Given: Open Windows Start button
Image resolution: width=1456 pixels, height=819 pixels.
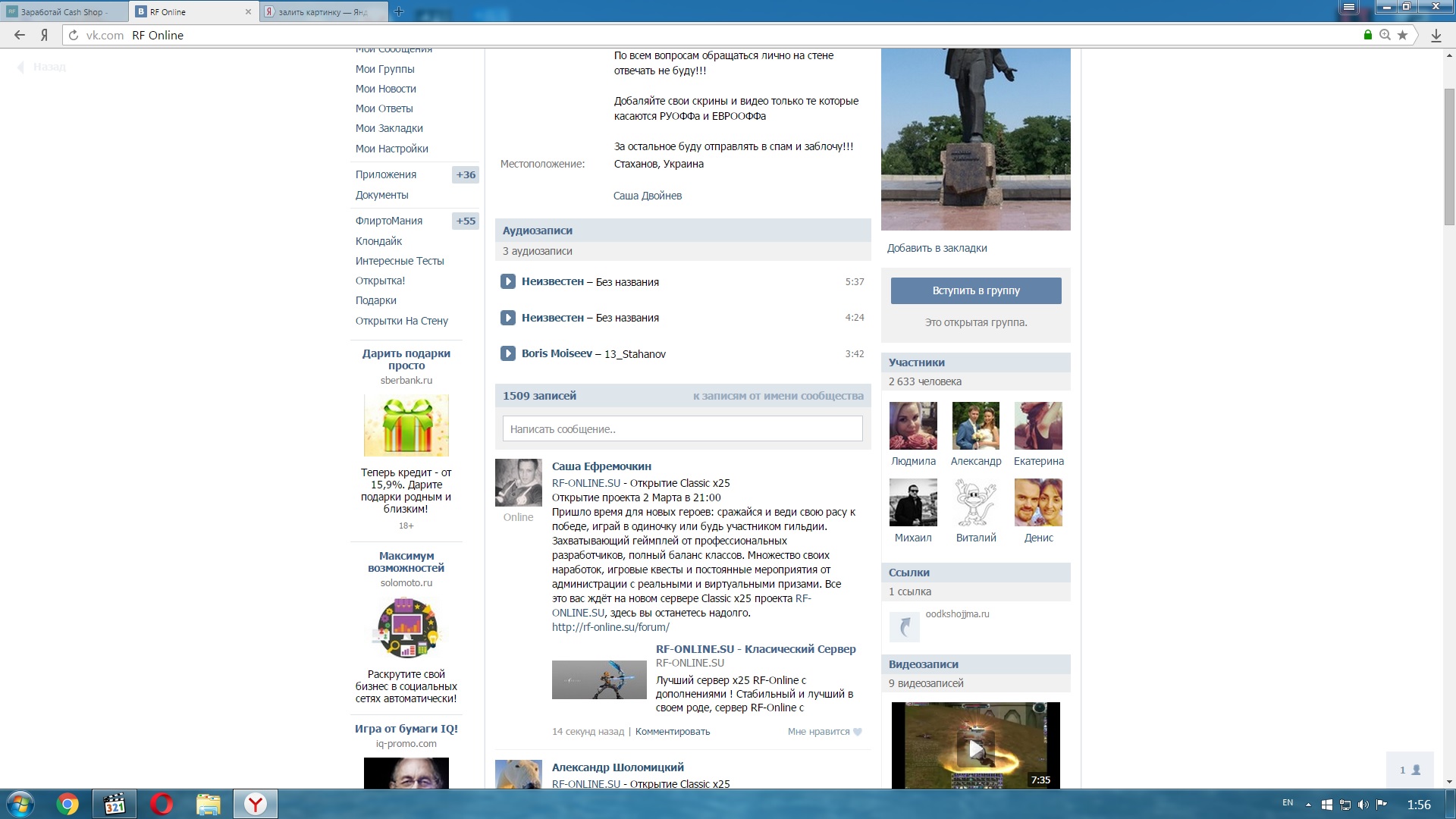Looking at the screenshot, I should (x=20, y=804).
